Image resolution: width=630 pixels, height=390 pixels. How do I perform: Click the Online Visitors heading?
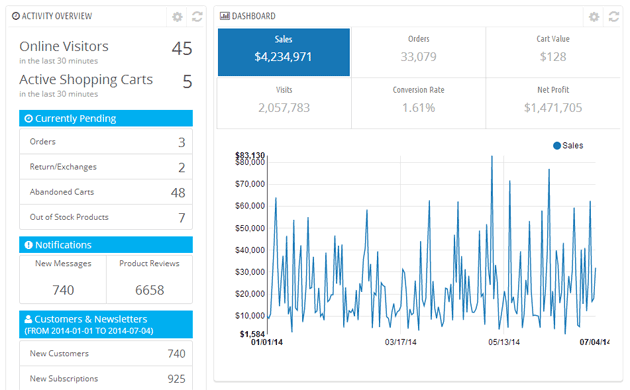tap(64, 46)
